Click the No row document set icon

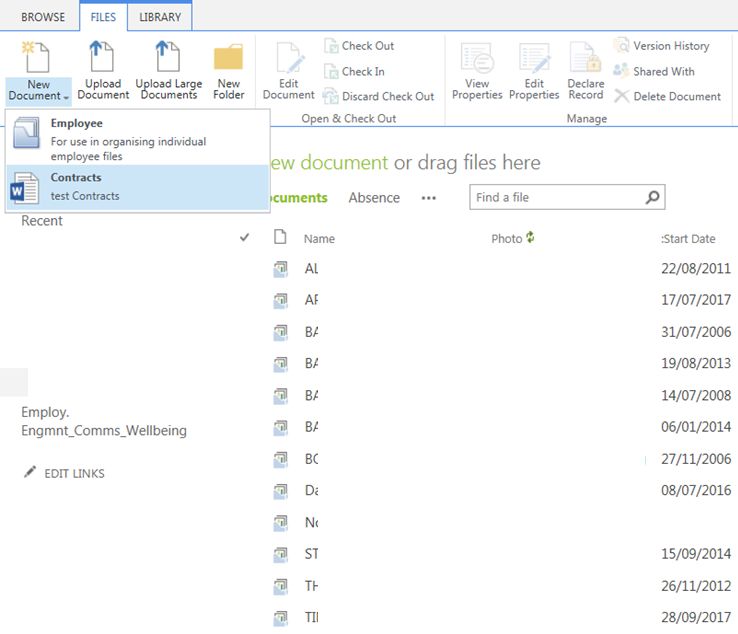281,522
